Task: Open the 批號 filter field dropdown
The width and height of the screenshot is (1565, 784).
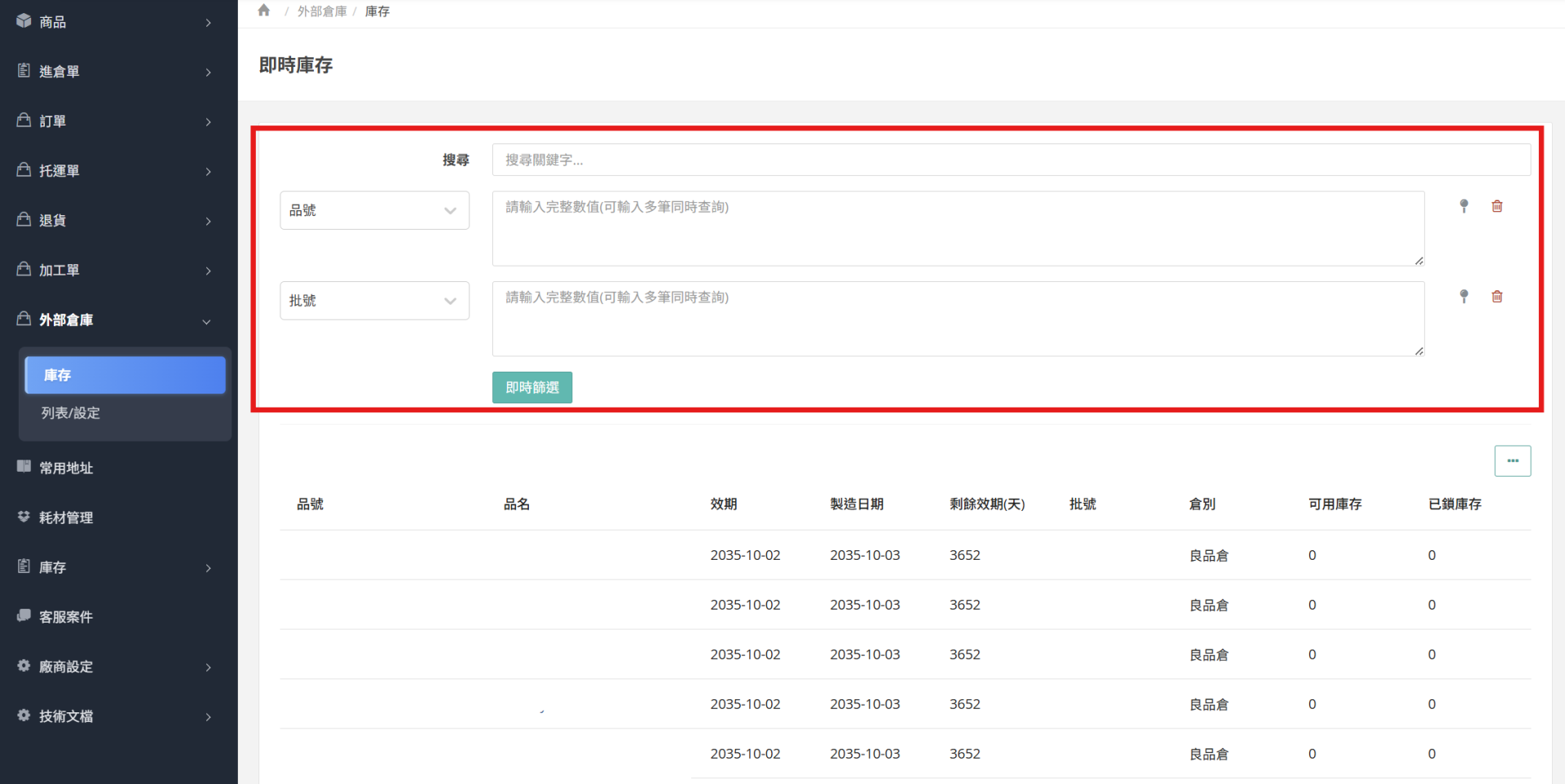Action: tap(374, 301)
